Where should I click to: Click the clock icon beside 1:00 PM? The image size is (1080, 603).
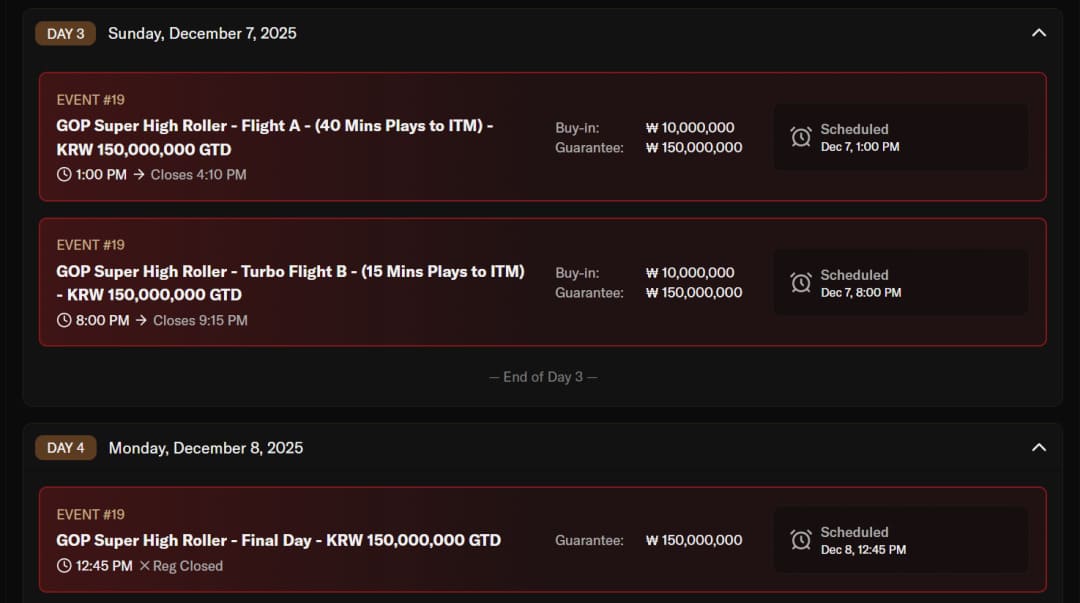(x=64, y=175)
